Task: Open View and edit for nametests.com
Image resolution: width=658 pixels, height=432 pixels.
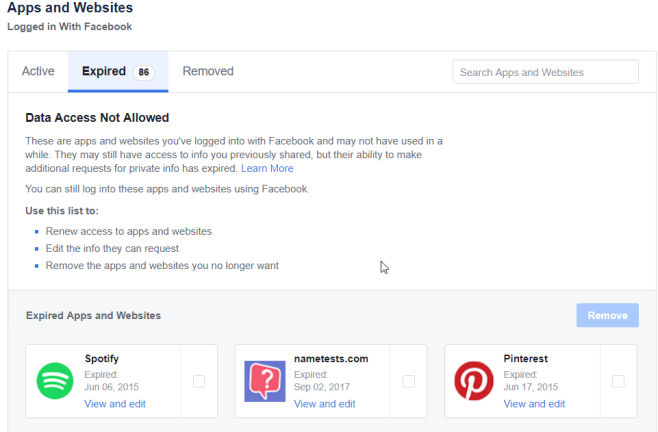Action: click(x=324, y=404)
